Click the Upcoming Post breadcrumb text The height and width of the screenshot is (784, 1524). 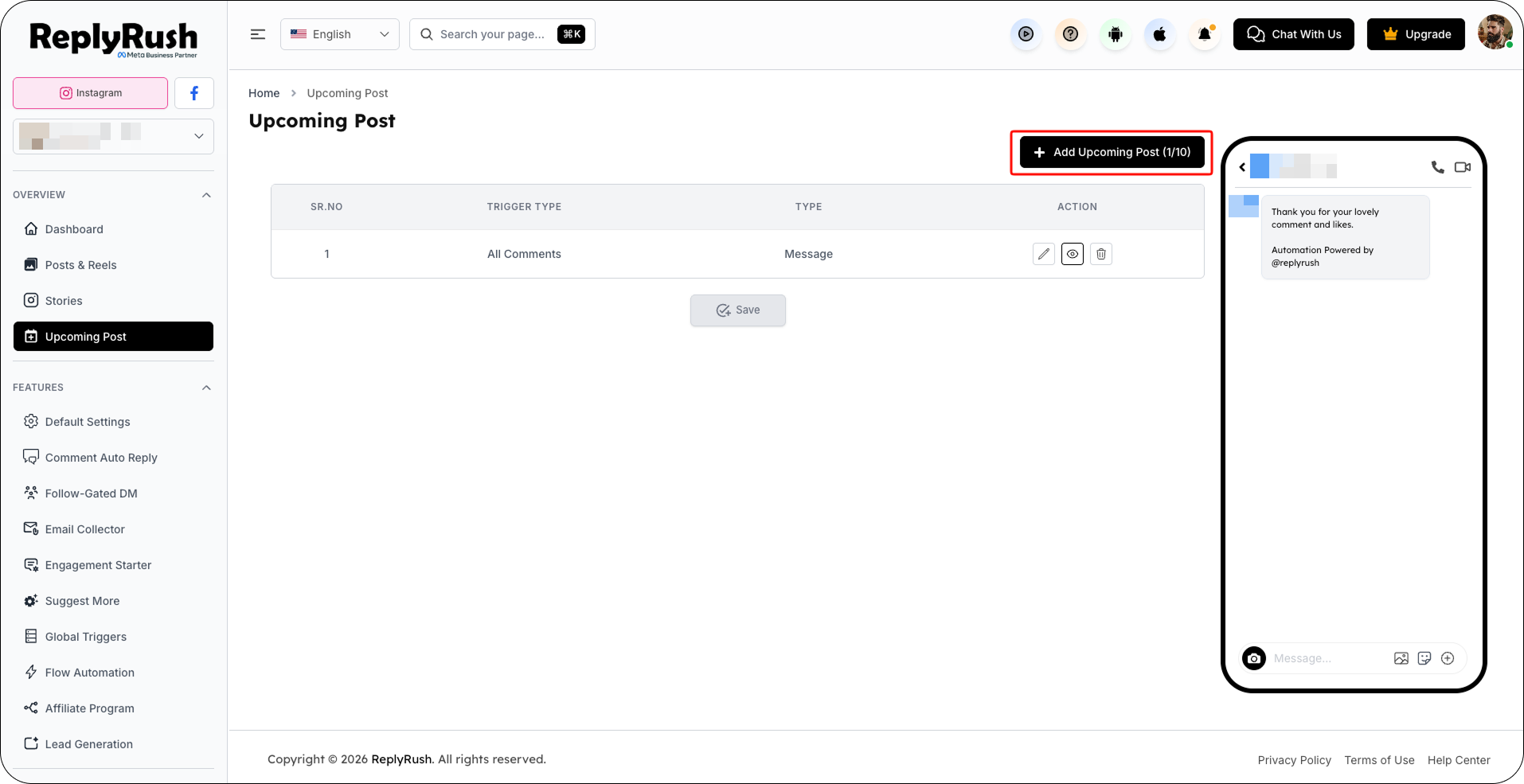(347, 93)
